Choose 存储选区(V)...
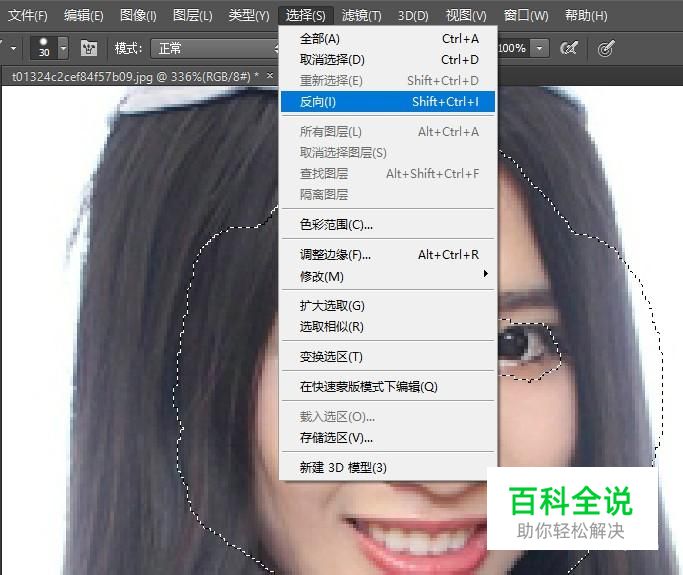 pyautogui.click(x=388, y=438)
